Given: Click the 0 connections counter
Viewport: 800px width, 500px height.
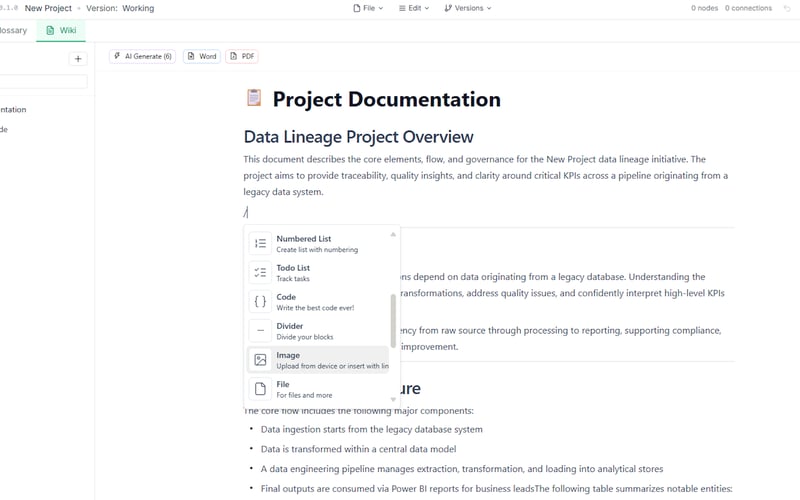Looking at the screenshot, I should pos(748,8).
